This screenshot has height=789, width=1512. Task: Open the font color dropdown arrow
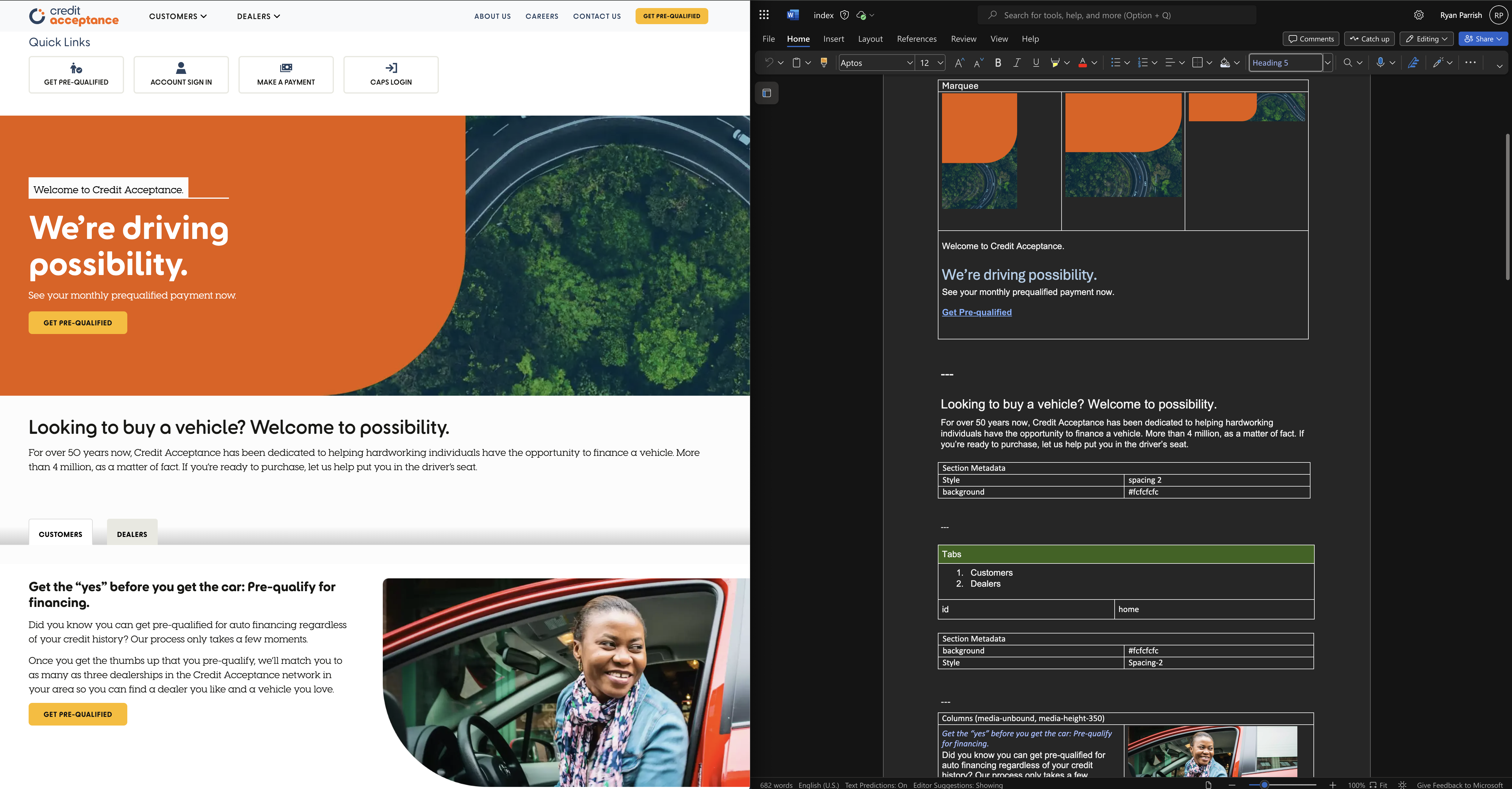click(x=1095, y=63)
